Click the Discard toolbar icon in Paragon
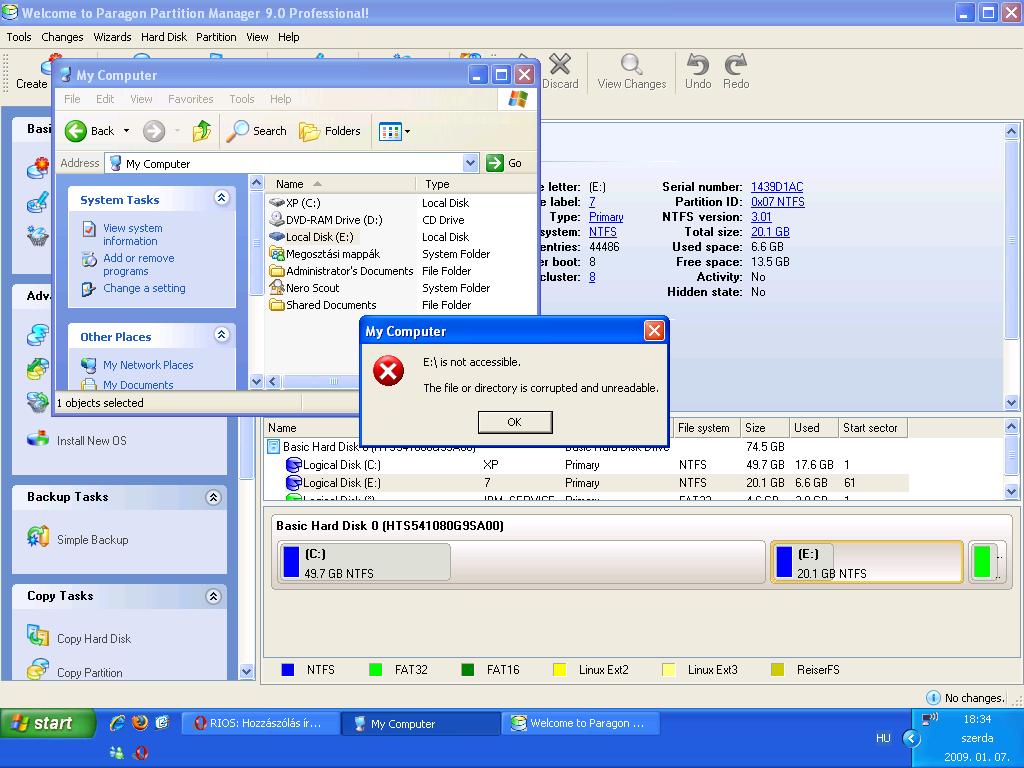The image size is (1024, 768). pyautogui.click(x=560, y=71)
